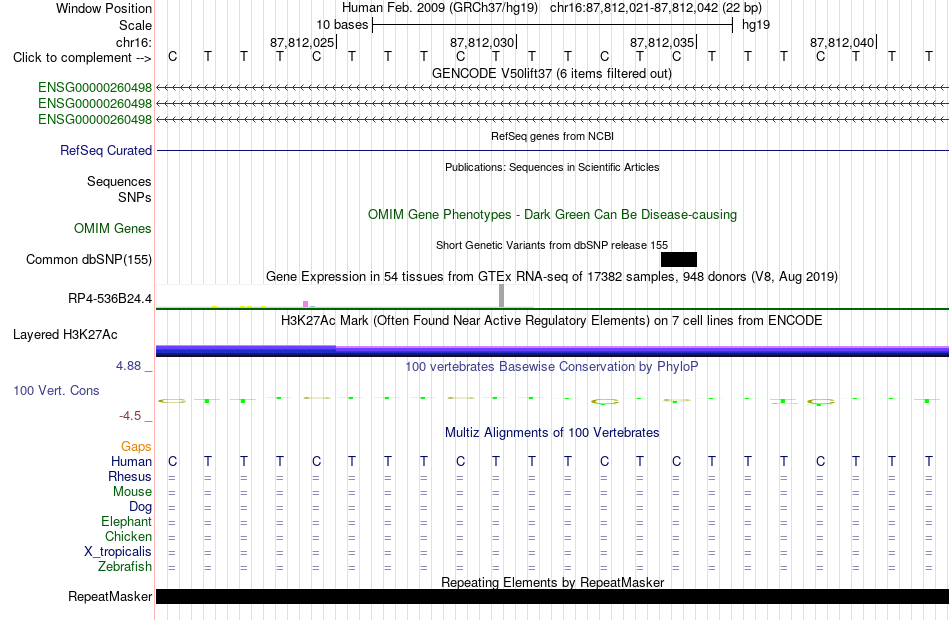Click the pink bar in the GTEx expression chart
The height and width of the screenshot is (620, 950).
(305, 304)
